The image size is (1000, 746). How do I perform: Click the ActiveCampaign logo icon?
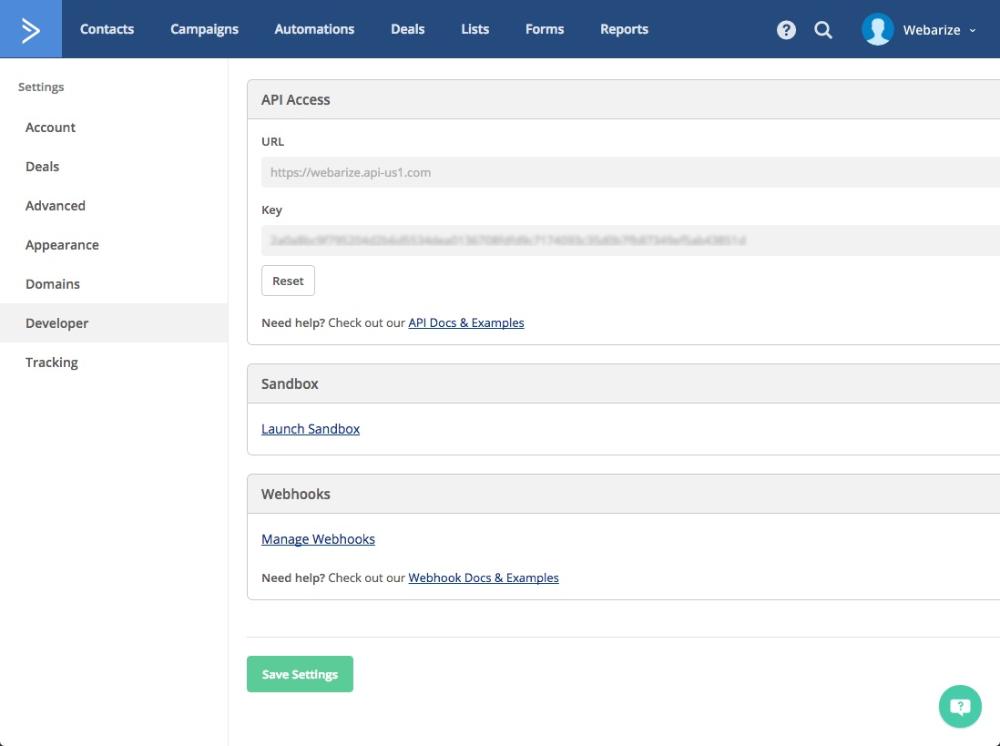pyautogui.click(x=31, y=29)
